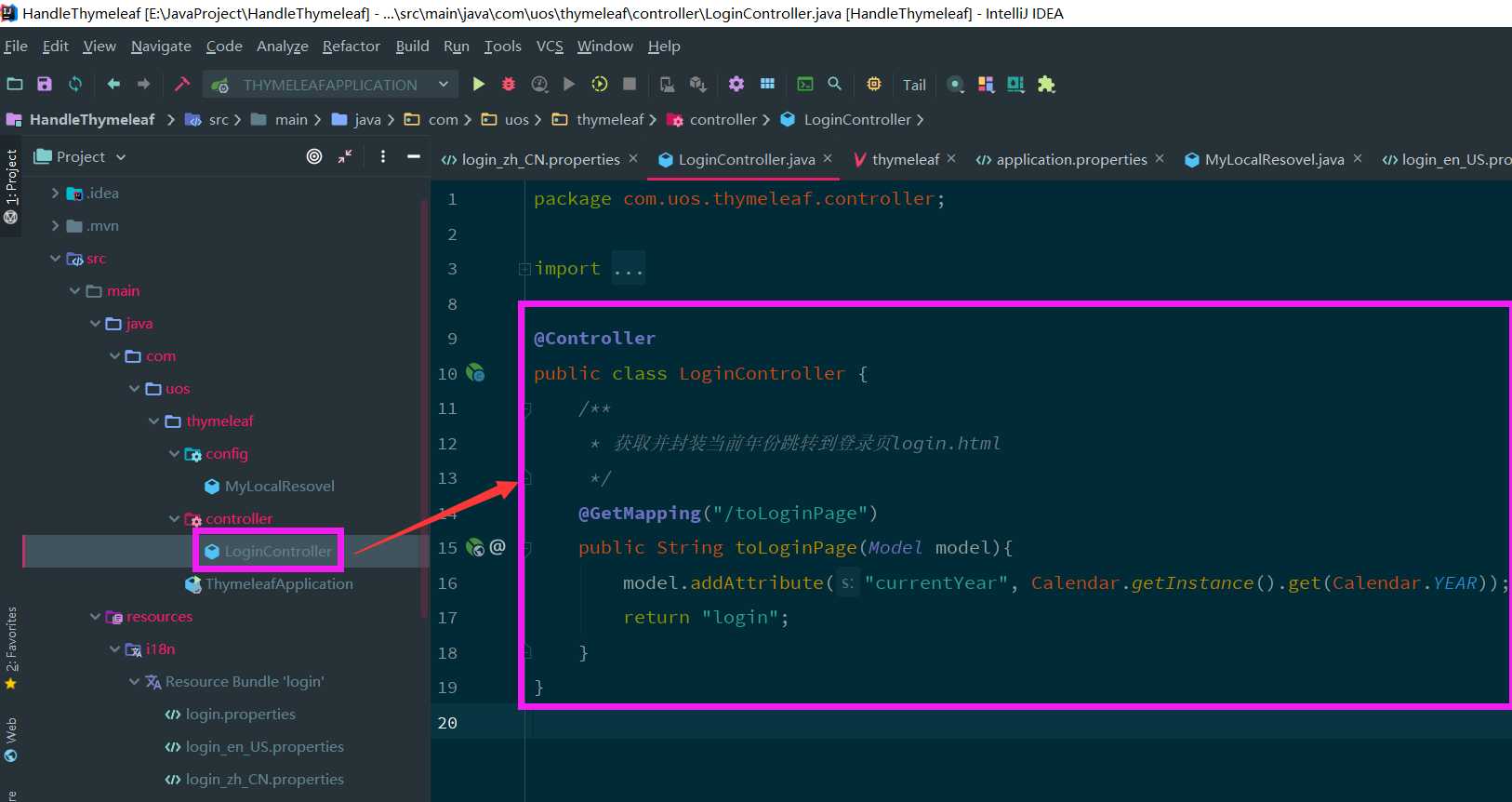Select login_zh_CN.properties in project tree
The width and height of the screenshot is (1512, 802).
pyautogui.click(x=264, y=779)
